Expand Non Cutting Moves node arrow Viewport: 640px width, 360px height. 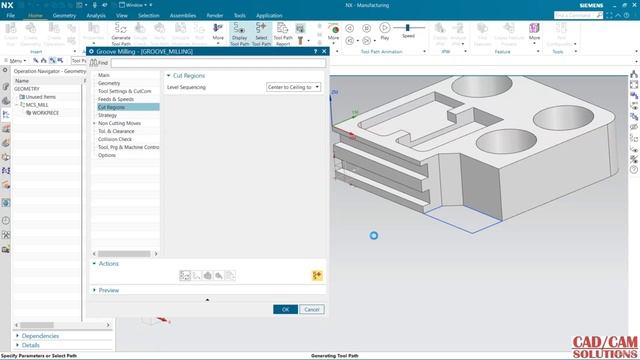(94, 123)
